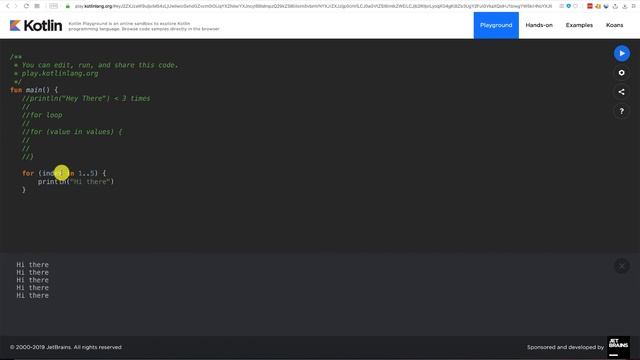Go to the Examples tab

pos(579,25)
